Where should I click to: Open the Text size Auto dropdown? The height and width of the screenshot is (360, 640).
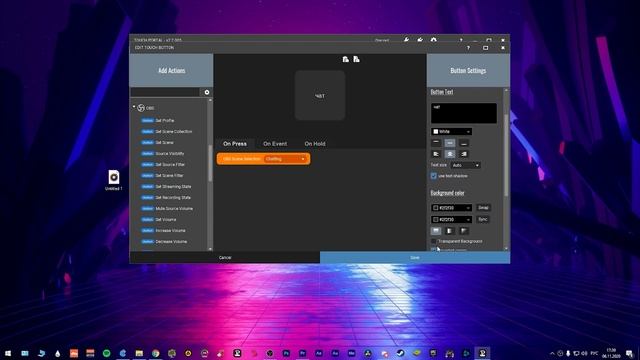[x=465, y=165]
